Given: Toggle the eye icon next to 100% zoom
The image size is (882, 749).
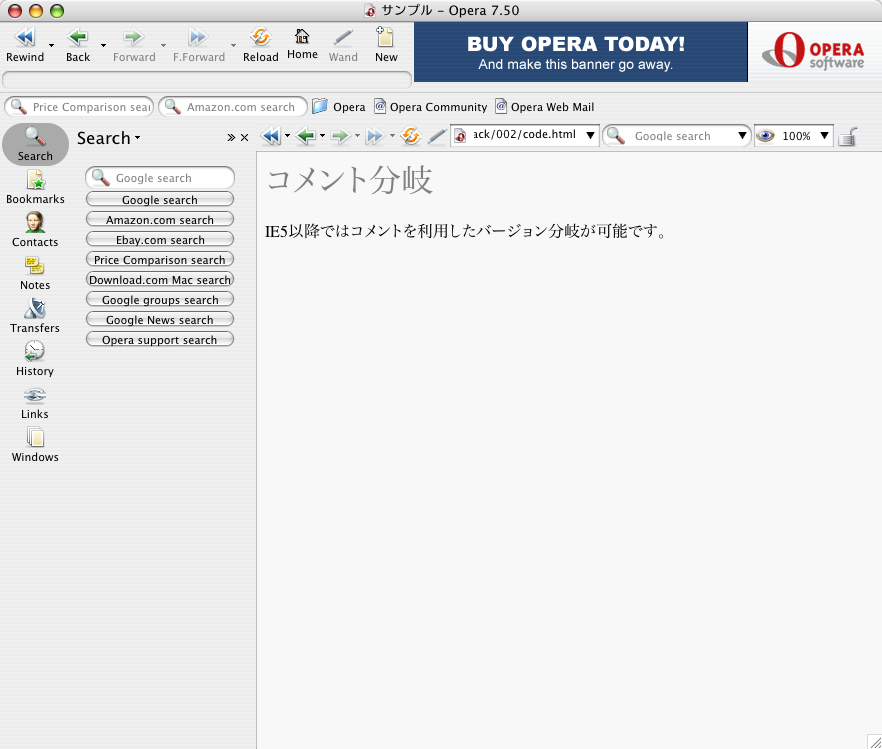Looking at the screenshot, I should coord(765,136).
